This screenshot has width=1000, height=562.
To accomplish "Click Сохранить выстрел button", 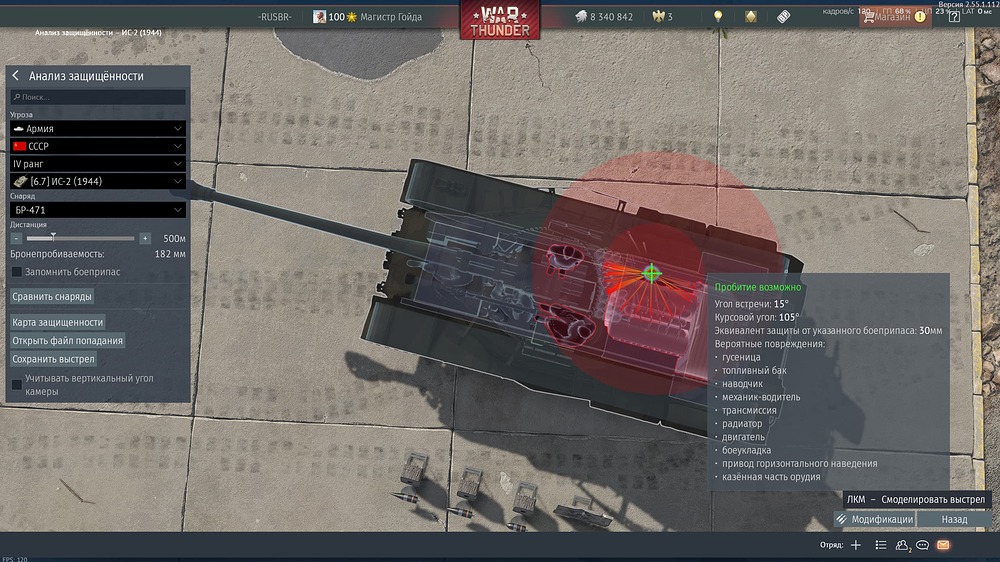I will 54,359.
